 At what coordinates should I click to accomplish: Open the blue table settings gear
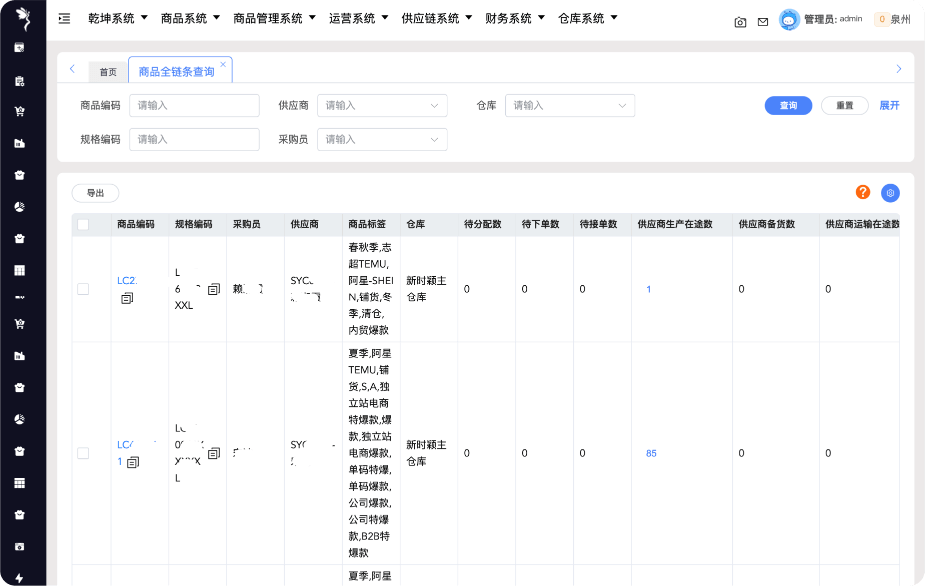(890, 193)
